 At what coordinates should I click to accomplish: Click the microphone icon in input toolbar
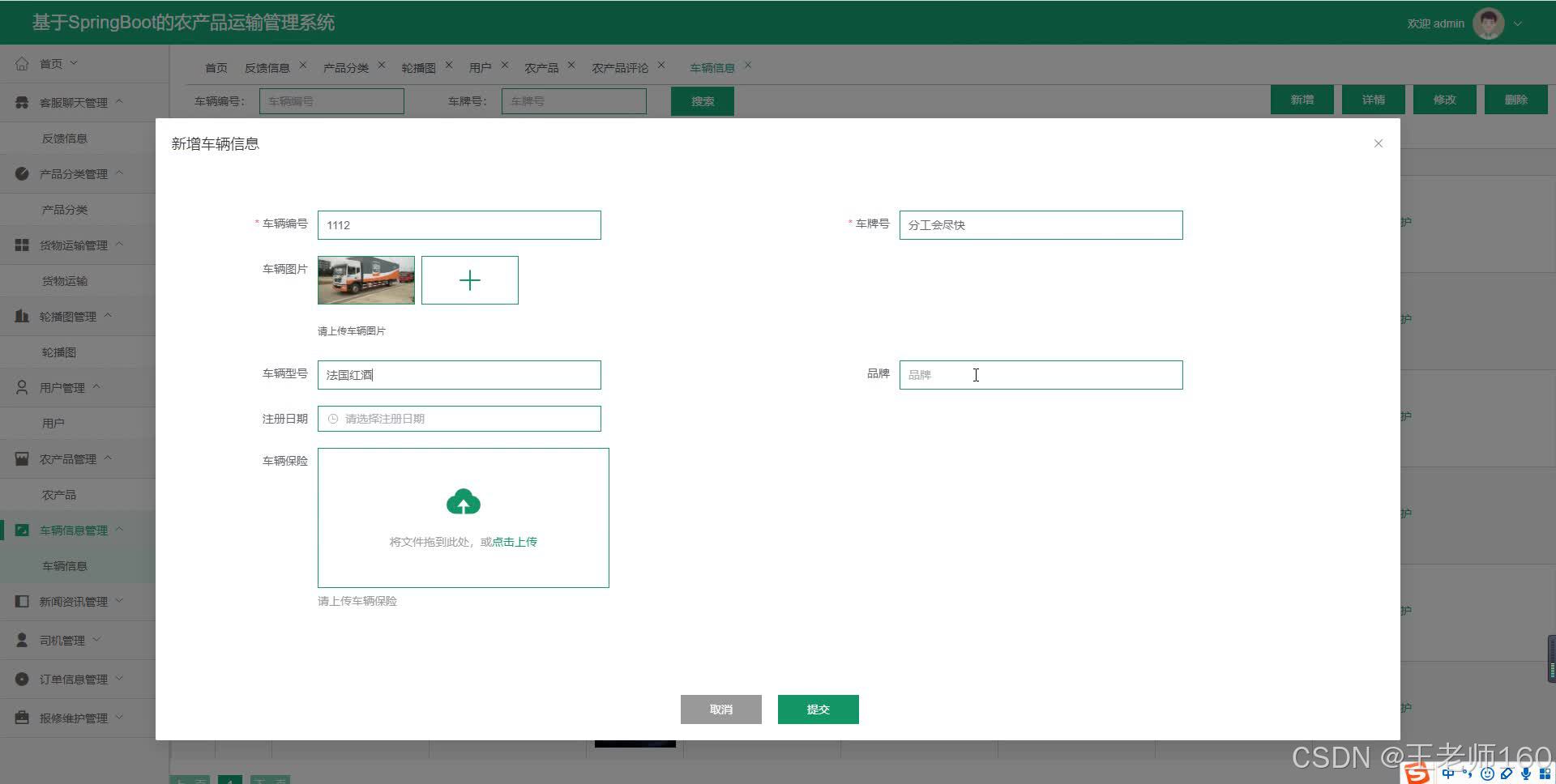click(x=1526, y=773)
